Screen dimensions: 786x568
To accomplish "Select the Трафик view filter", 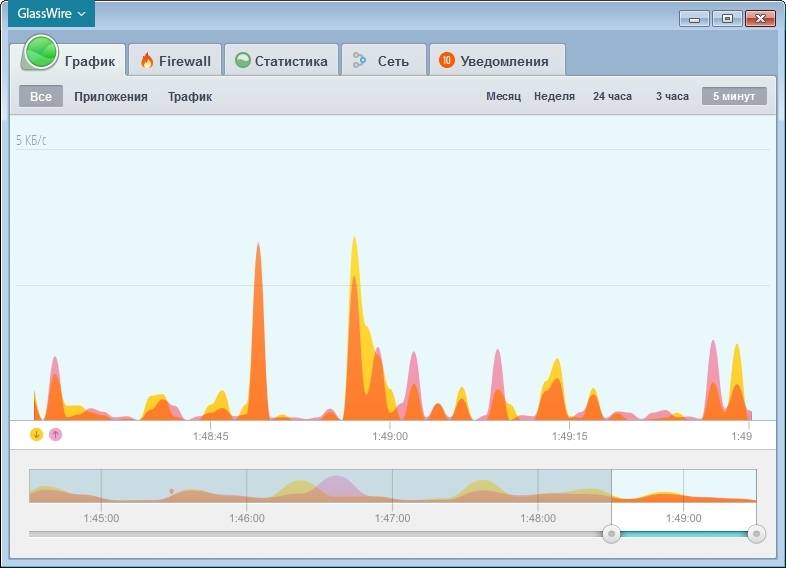I will coord(190,96).
